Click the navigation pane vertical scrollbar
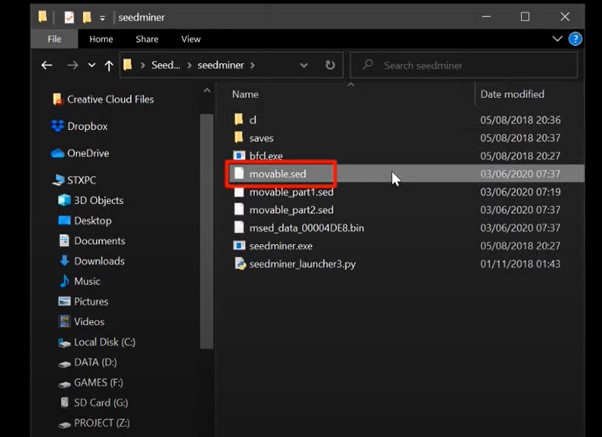This screenshot has width=602, height=437. pyautogui.click(x=207, y=231)
